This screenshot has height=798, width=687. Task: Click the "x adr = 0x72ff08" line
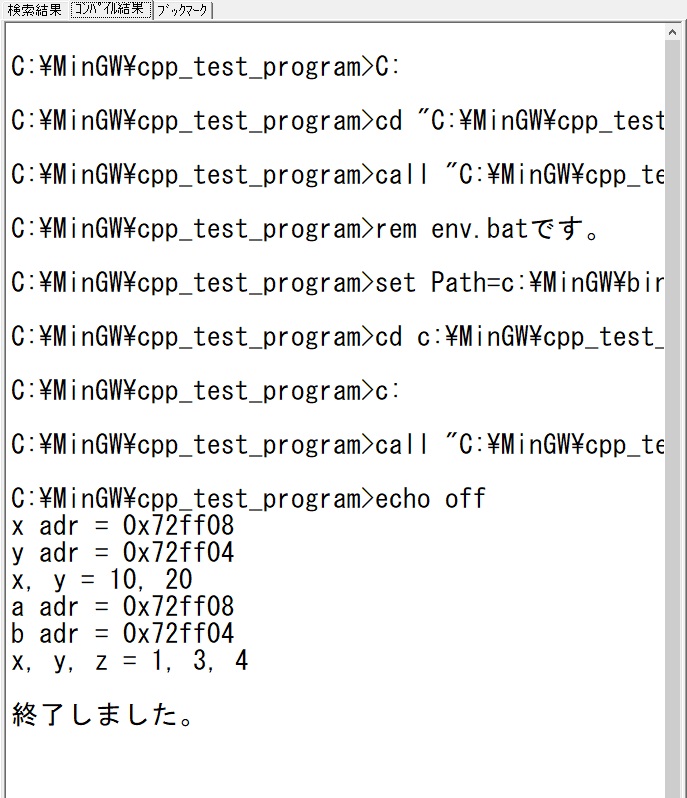tap(123, 526)
